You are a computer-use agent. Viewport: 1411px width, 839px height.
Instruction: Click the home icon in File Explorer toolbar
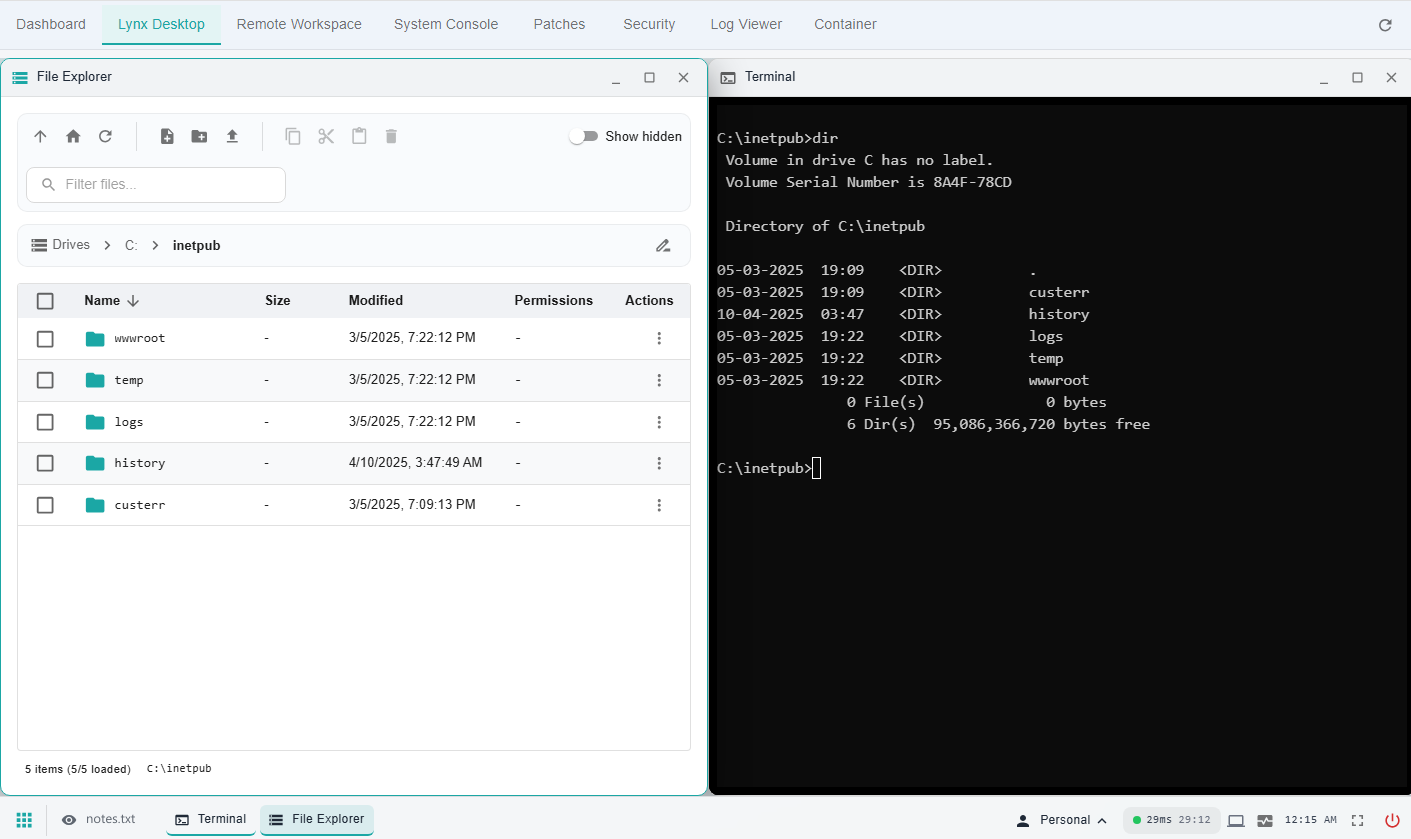[73, 136]
